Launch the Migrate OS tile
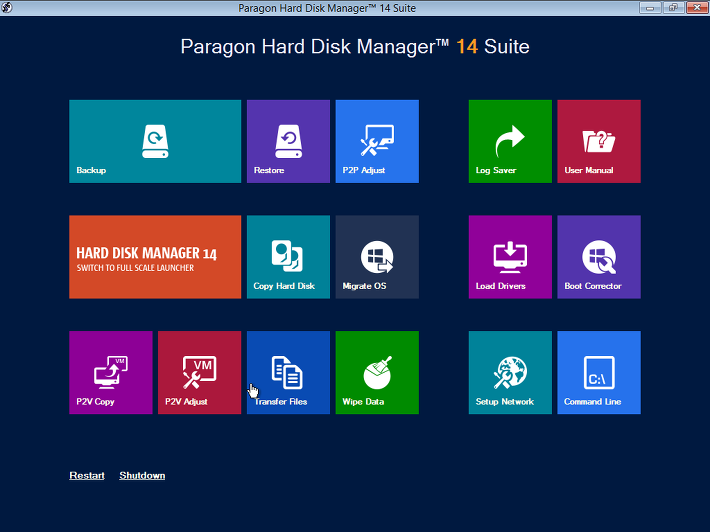This screenshot has height=532, width=710. click(x=377, y=257)
